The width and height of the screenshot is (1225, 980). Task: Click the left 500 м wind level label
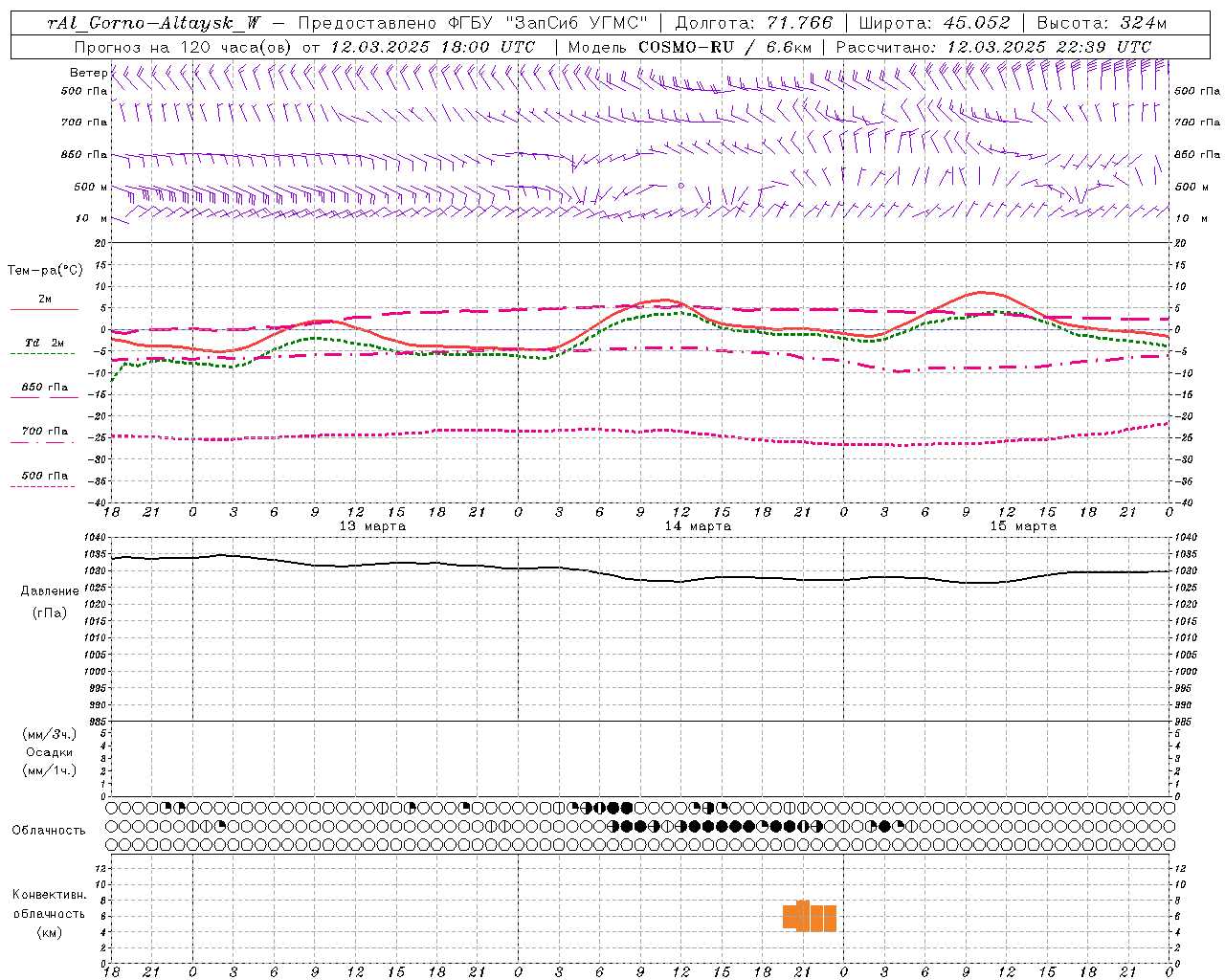[91, 187]
